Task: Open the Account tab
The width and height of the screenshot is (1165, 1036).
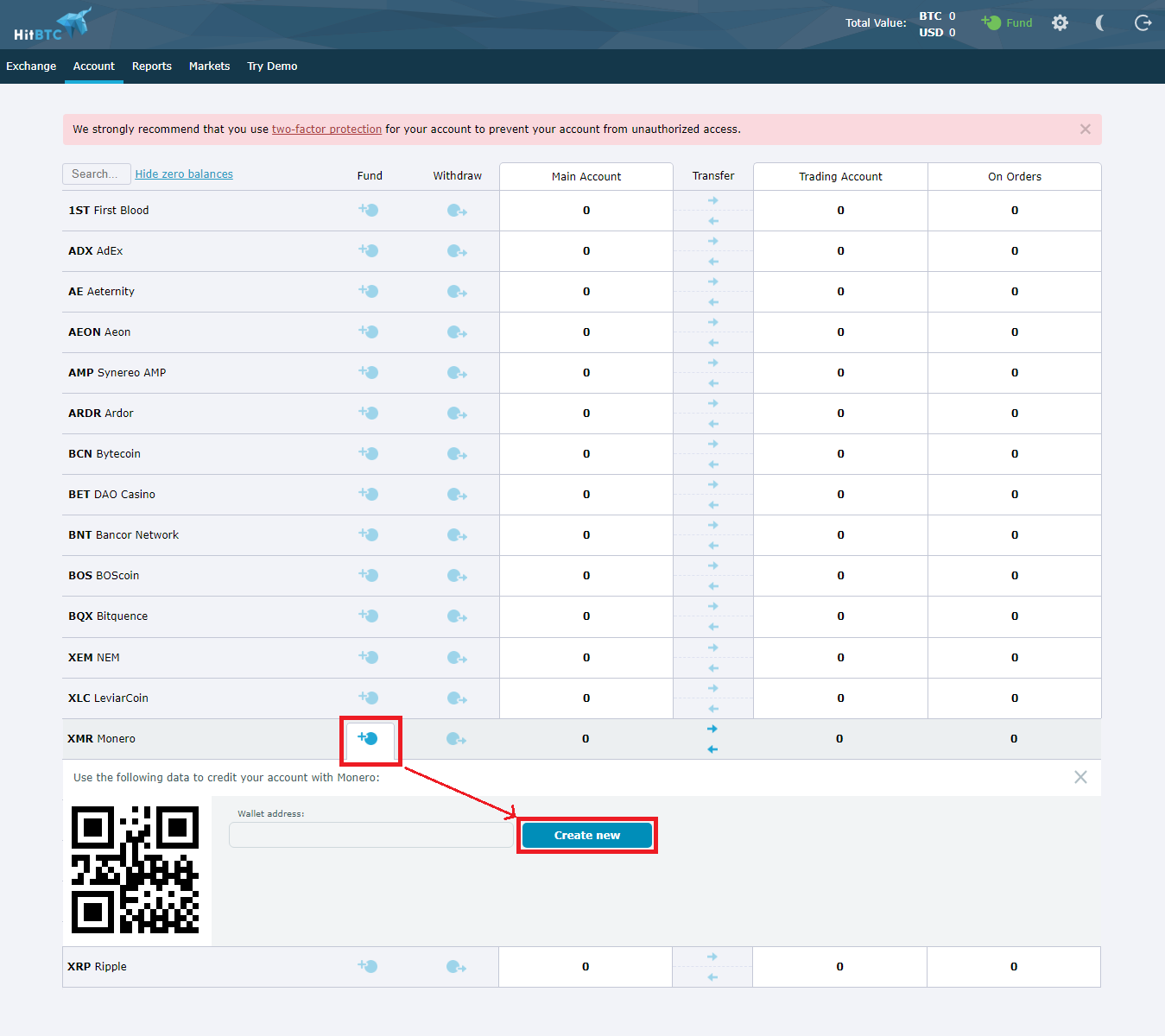Action: (x=94, y=66)
